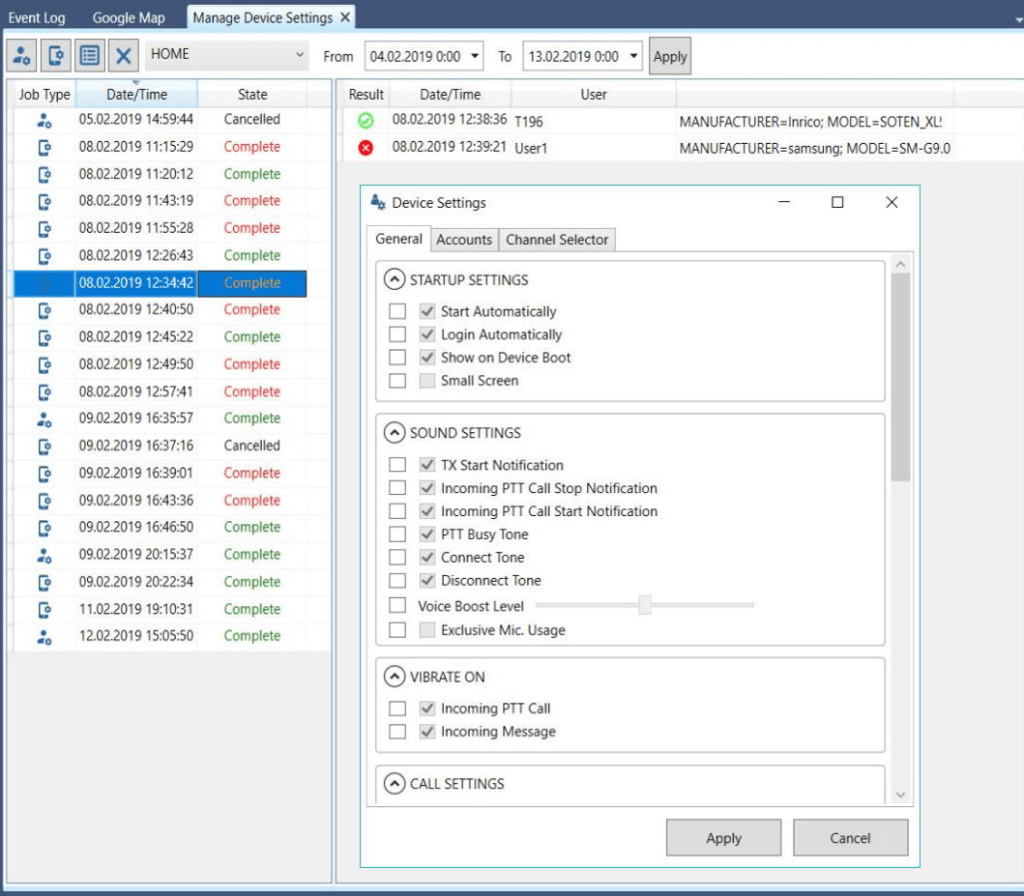
Task: Click job icon for 08.02.2019 12:40:50 row
Action: [x=44, y=310]
